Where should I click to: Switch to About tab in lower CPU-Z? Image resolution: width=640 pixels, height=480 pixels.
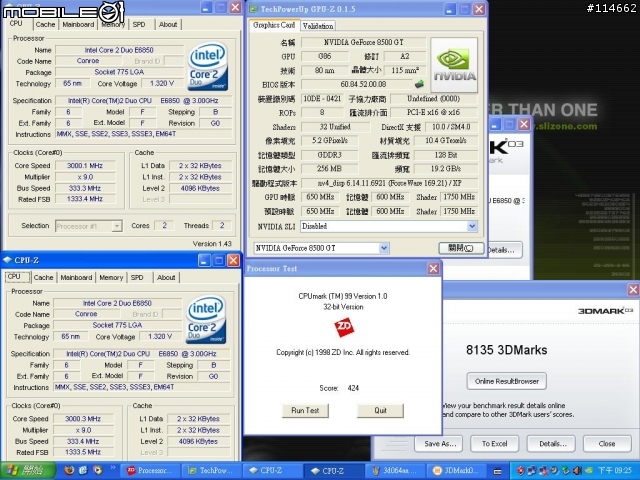(x=166, y=278)
